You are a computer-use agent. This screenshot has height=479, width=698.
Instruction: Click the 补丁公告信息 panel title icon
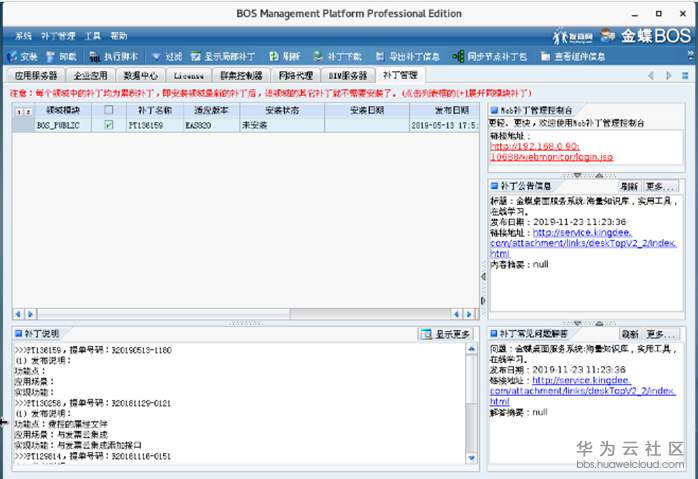point(494,185)
